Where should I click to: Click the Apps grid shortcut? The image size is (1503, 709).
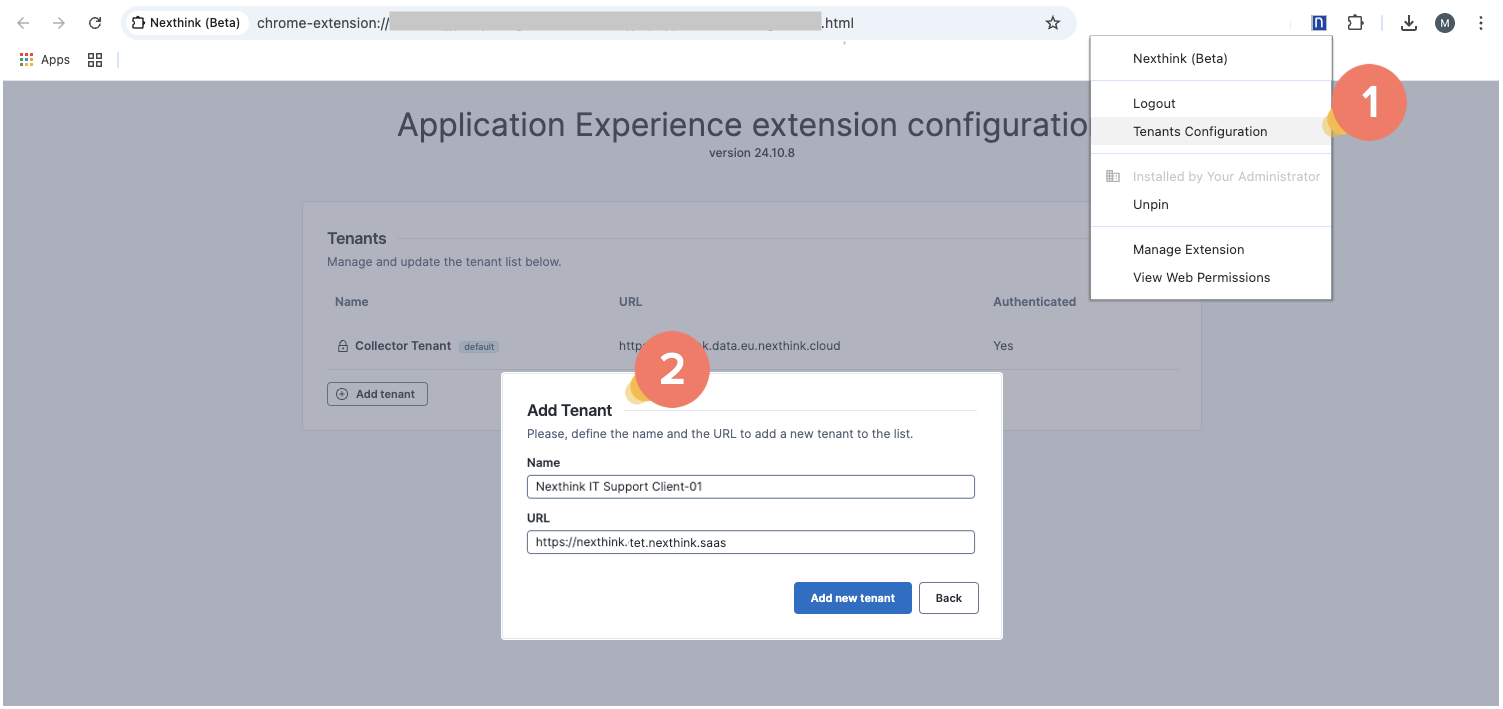(x=45, y=60)
